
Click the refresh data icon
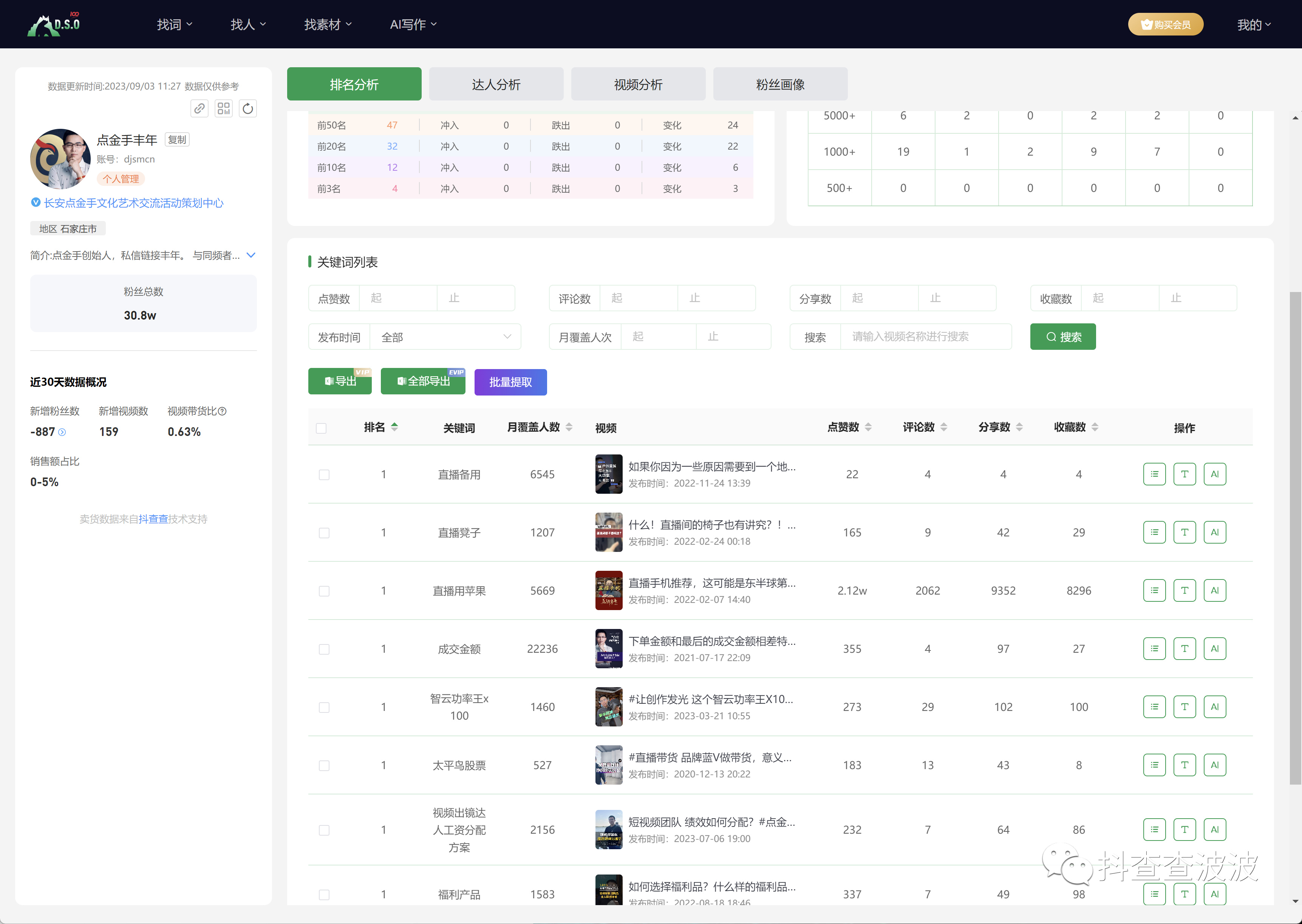click(x=247, y=108)
